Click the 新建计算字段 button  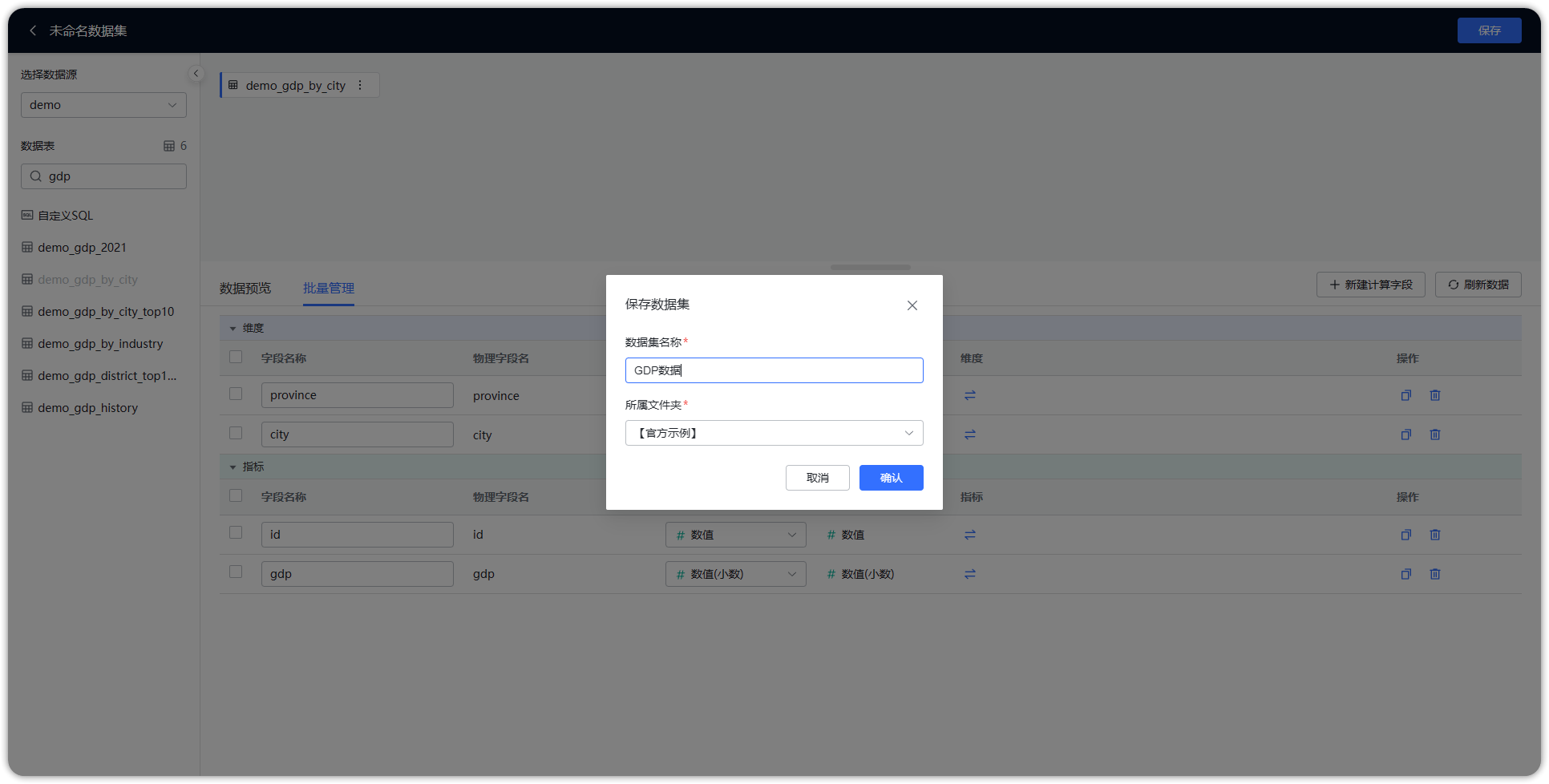(1370, 285)
